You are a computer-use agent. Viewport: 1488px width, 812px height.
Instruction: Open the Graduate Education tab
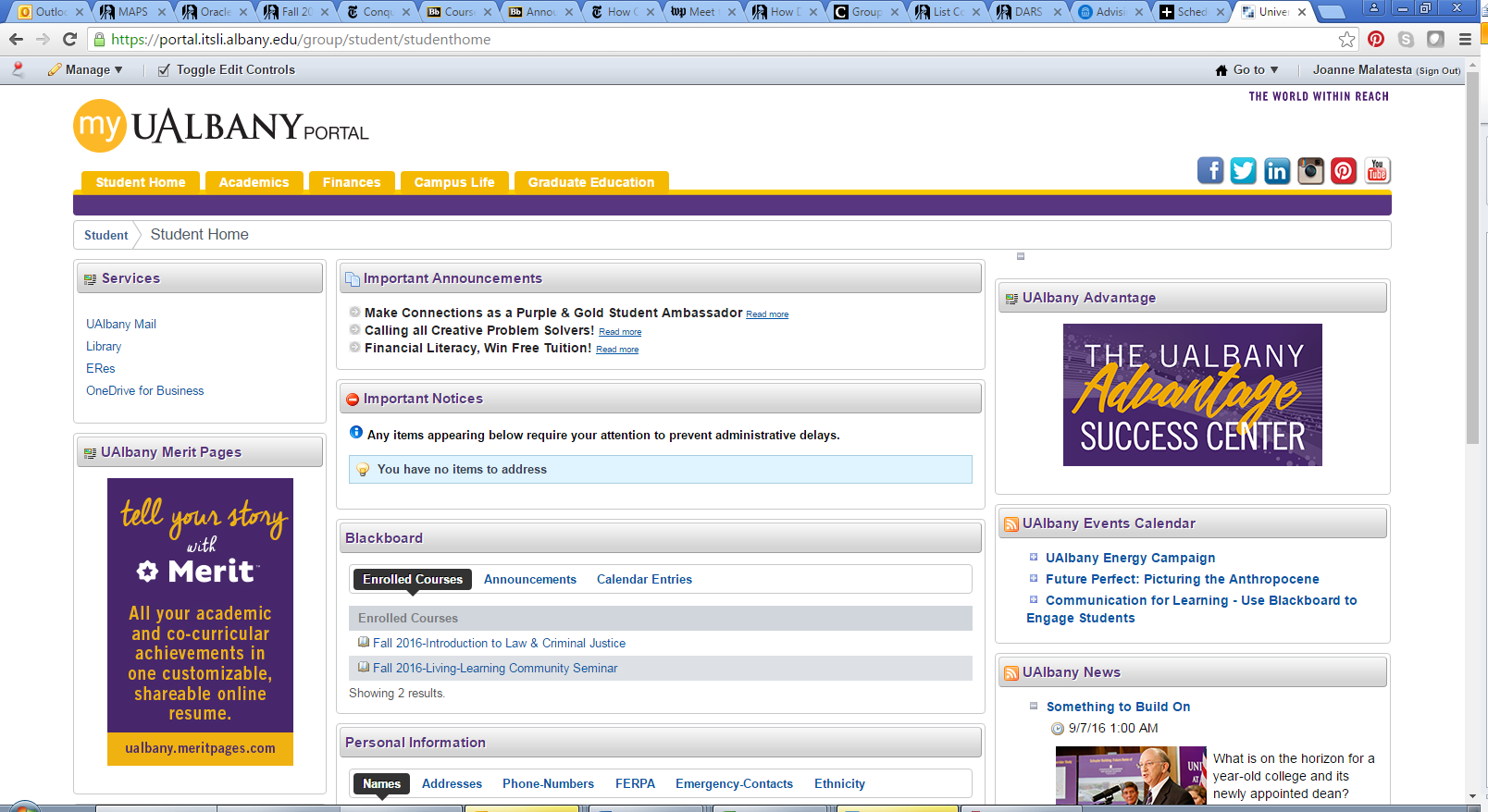pos(591,182)
